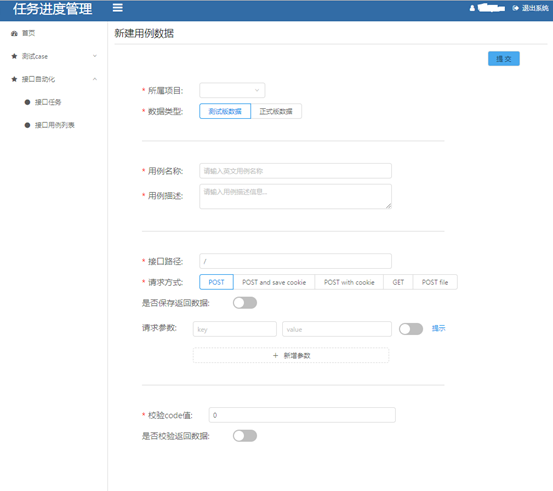Choose GET request method
The width and height of the screenshot is (553, 491).
398,282
